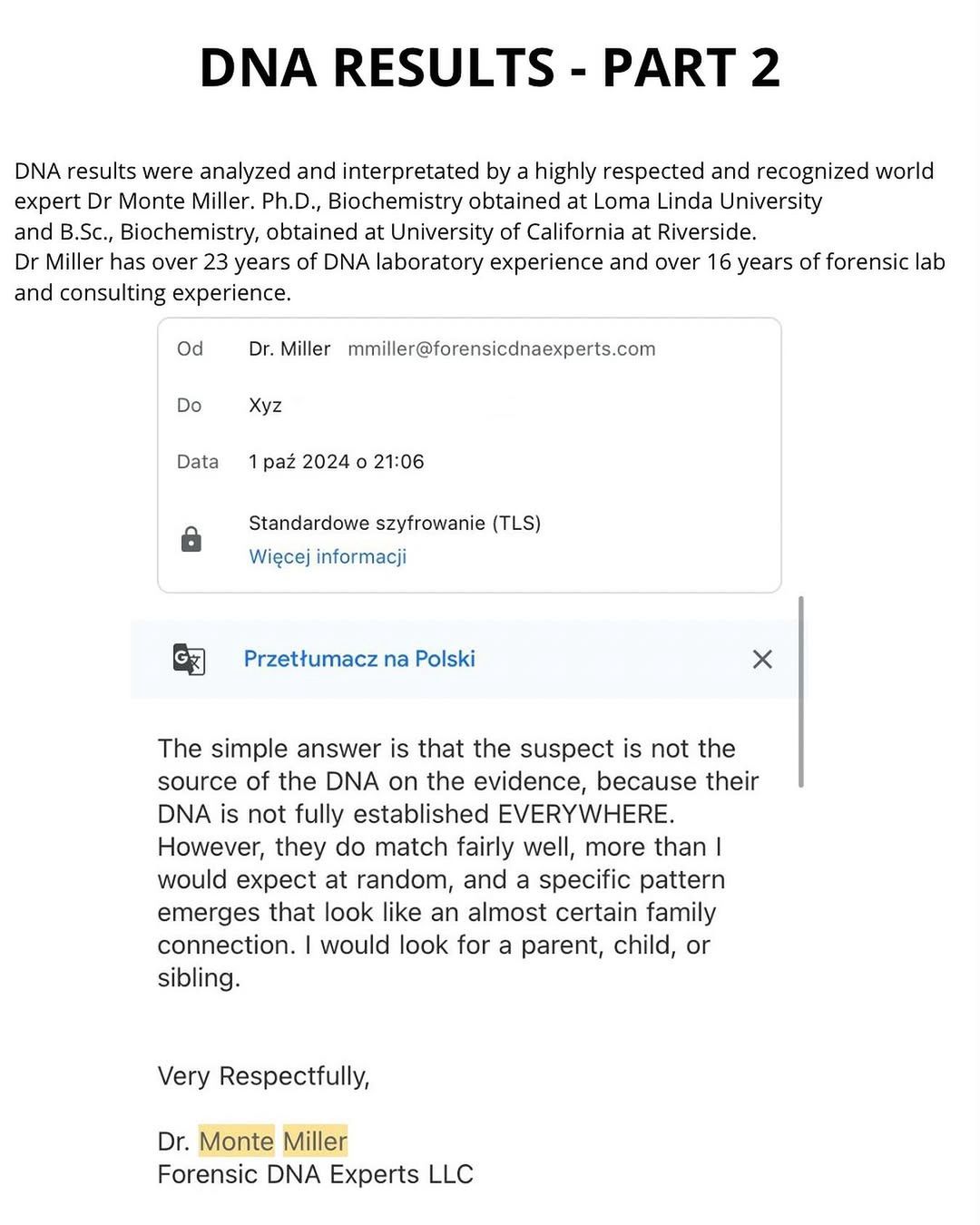Click the padlock encryption icon

tap(191, 539)
